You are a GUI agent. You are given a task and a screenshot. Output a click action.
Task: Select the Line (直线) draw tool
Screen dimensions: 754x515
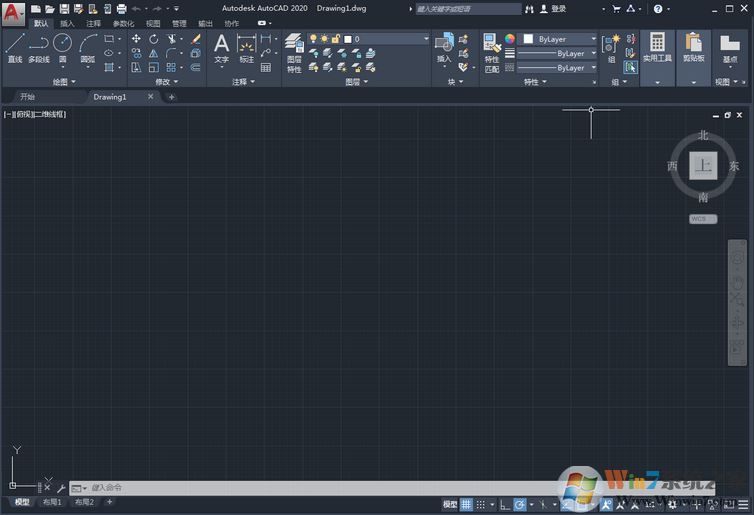[15, 48]
